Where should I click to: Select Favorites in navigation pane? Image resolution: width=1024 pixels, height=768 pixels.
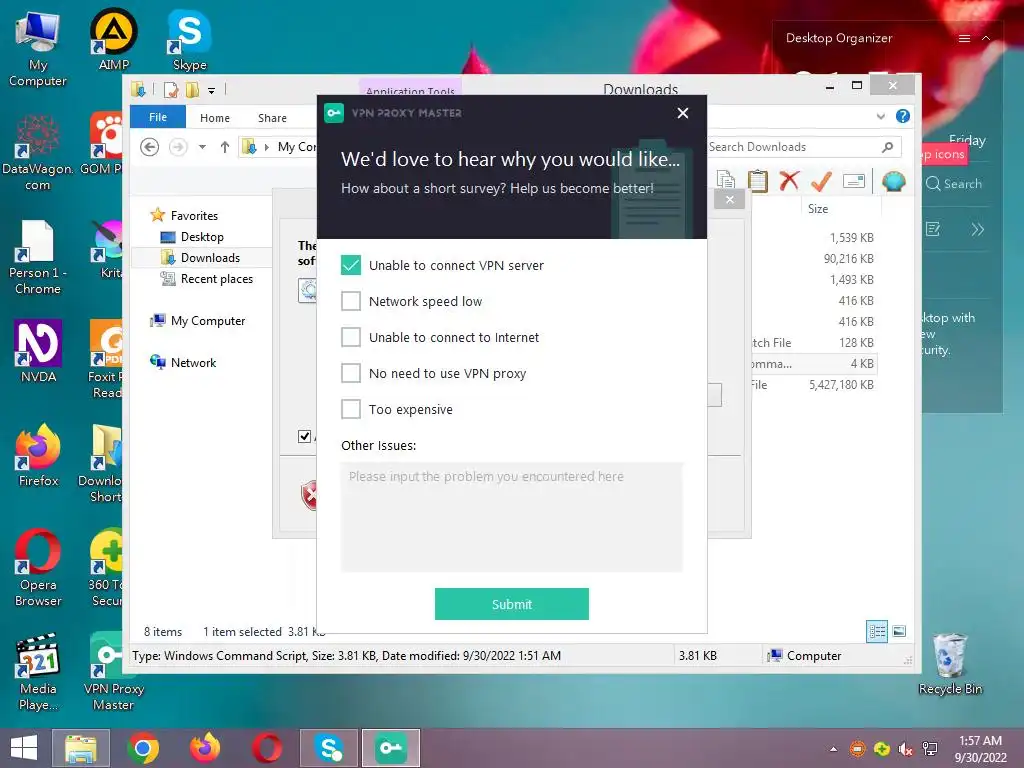pyautogui.click(x=194, y=216)
